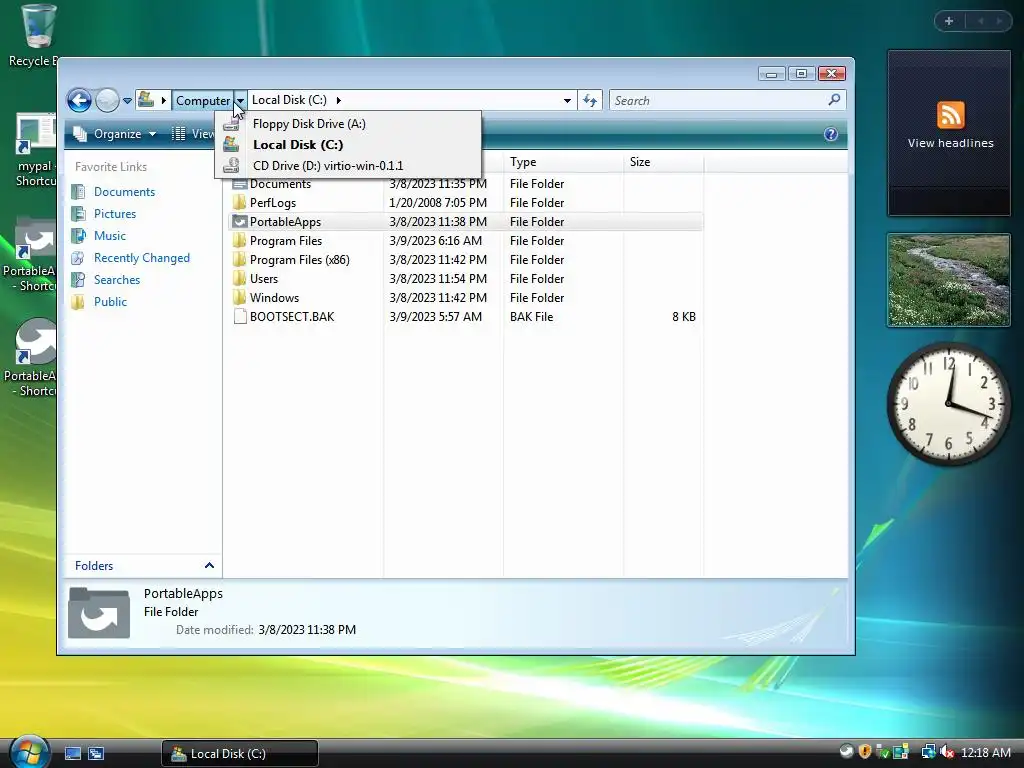This screenshot has height=768, width=1024.
Task: Sort by the Size column header
Action: click(x=664, y=162)
